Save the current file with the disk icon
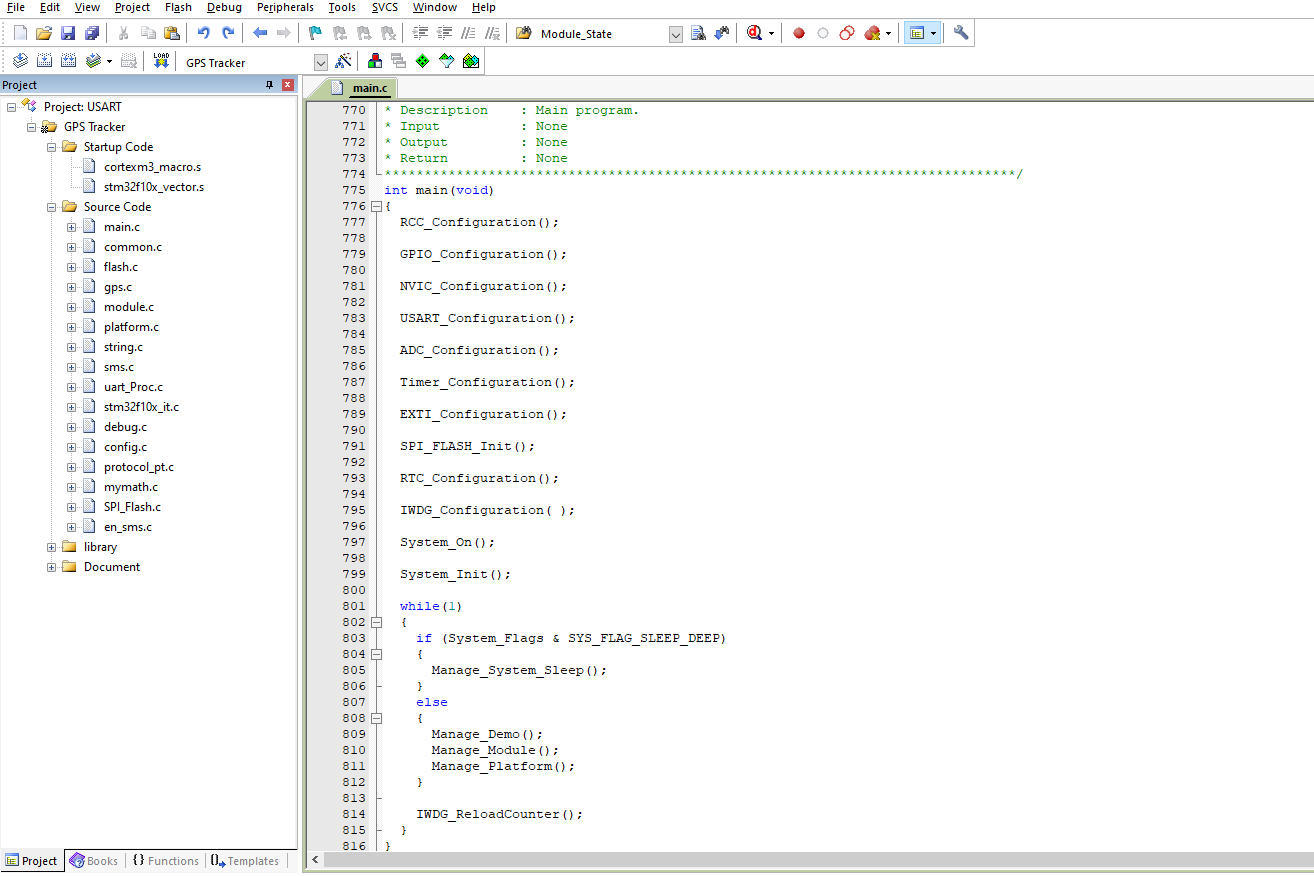 68,33
